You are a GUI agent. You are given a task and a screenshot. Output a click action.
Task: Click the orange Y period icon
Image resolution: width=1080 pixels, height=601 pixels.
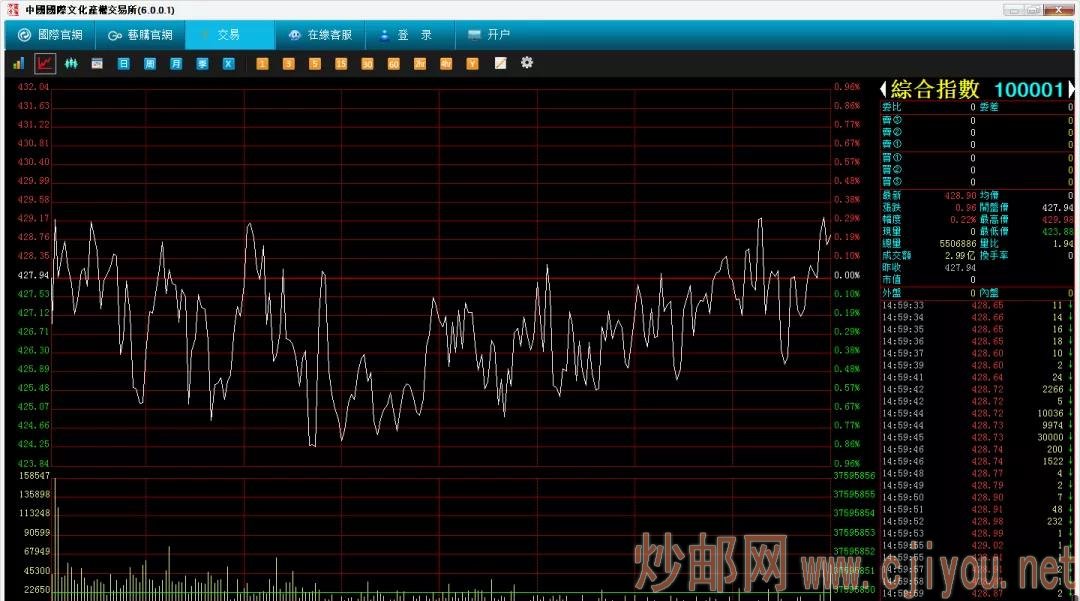pyautogui.click(x=472, y=63)
